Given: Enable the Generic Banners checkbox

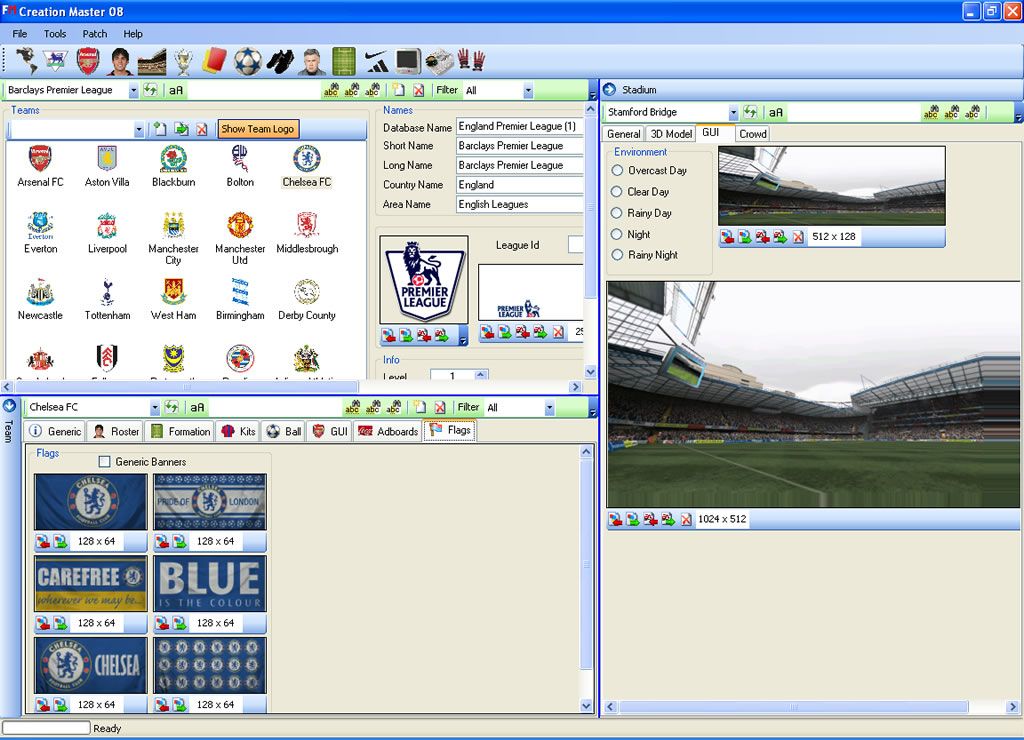Looking at the screenshot, I should pyautogui.click(x=105, y=462).
